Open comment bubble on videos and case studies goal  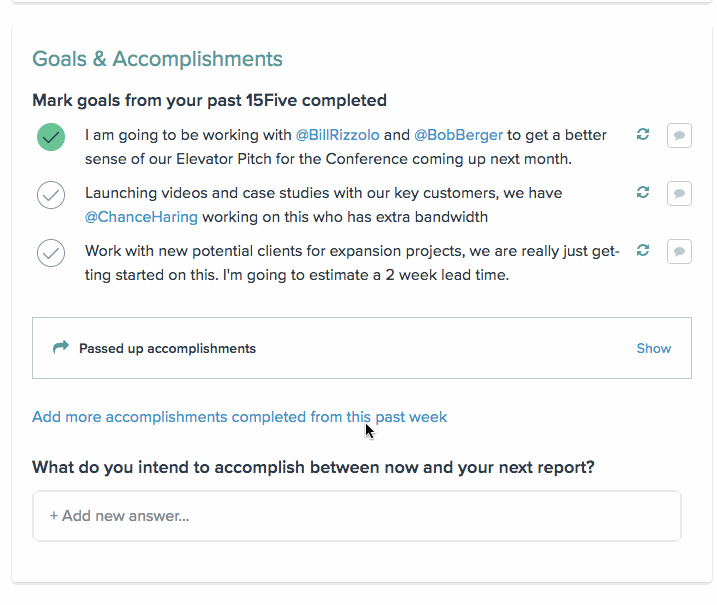tap(679, 193)
